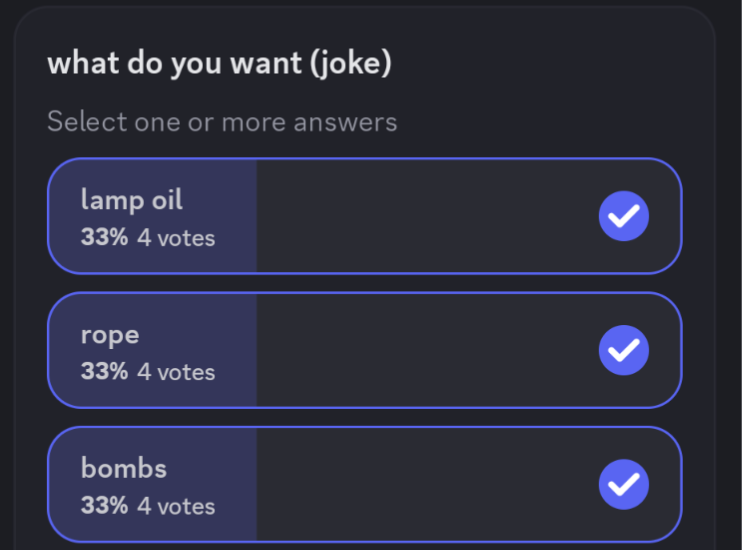Click bombs' filled vote progress bar
742x550 pixels.
coord(152,484)
